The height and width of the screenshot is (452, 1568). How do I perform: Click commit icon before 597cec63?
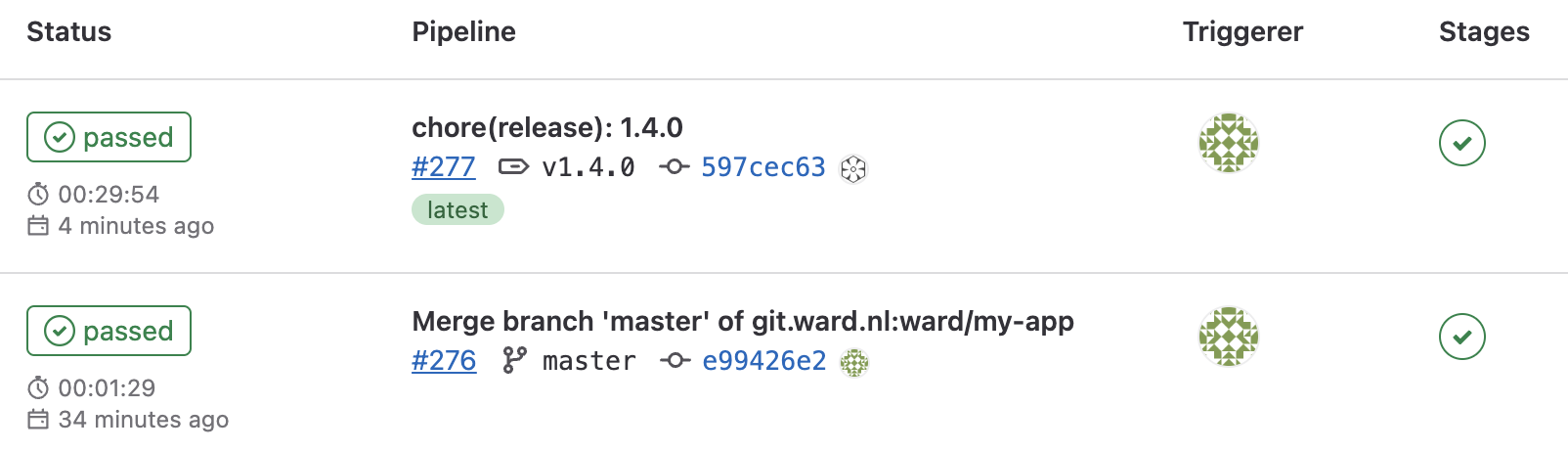[674, 167]
